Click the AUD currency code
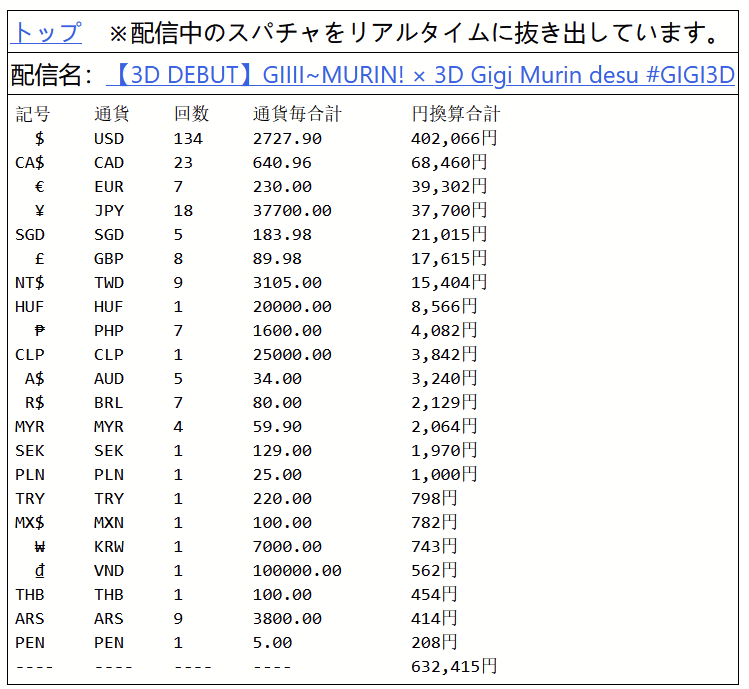The height and width of the screenshot is (689, 749). [109, 378]
